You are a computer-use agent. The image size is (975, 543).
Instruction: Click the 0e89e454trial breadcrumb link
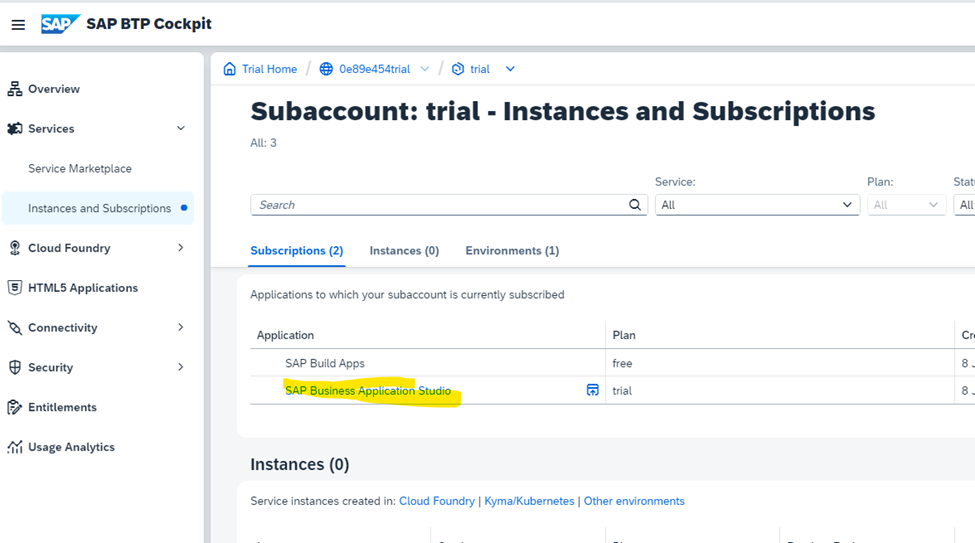point(374,69)
